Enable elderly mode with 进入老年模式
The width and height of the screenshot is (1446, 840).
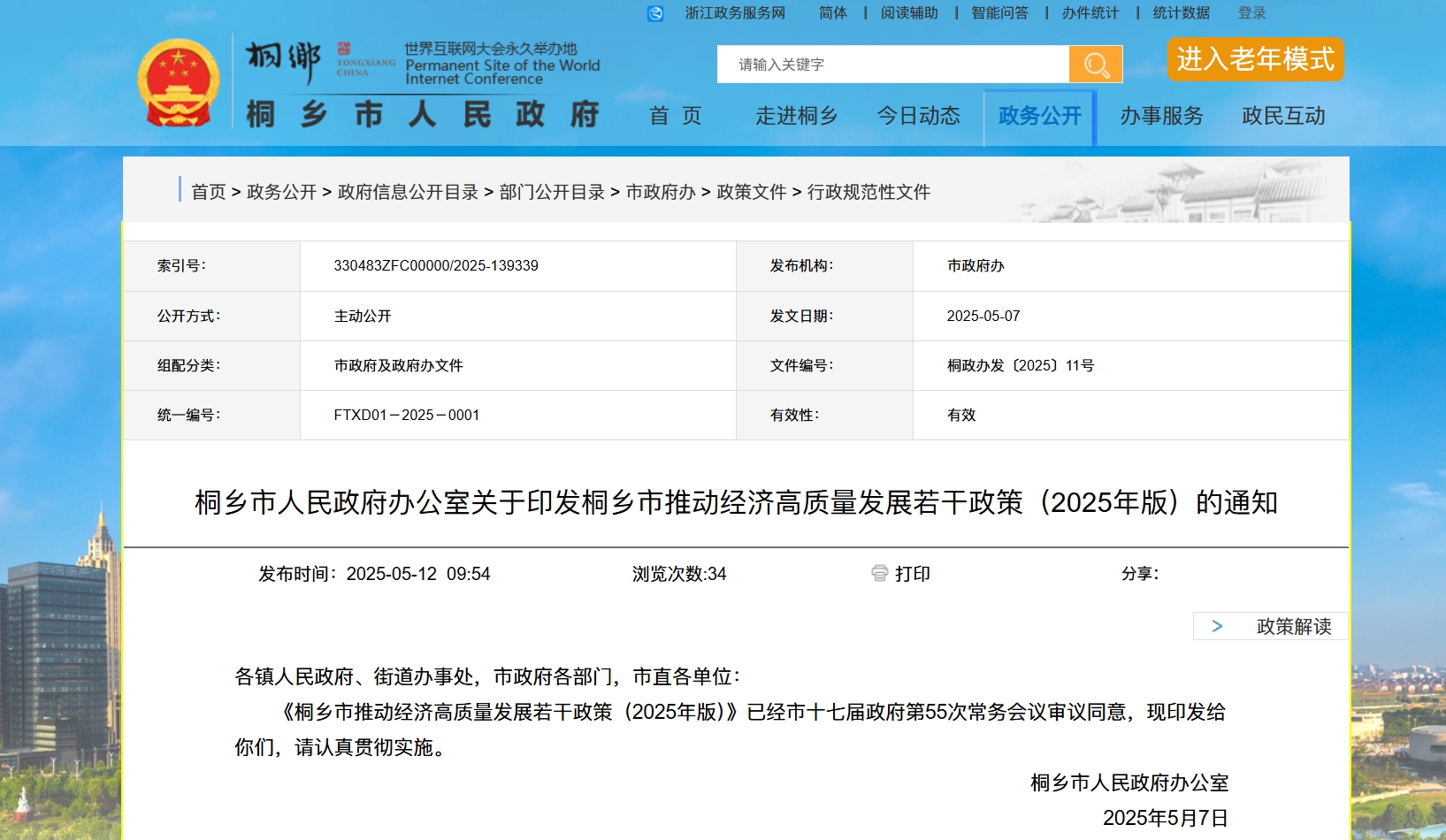coord(1255,59)
